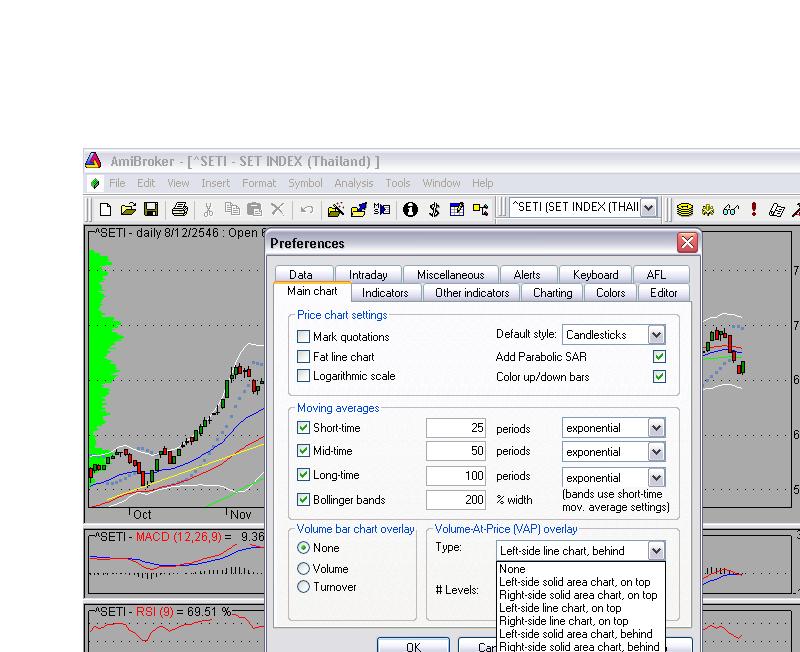Click the Save floppy disk icon

tap(151, 209)
